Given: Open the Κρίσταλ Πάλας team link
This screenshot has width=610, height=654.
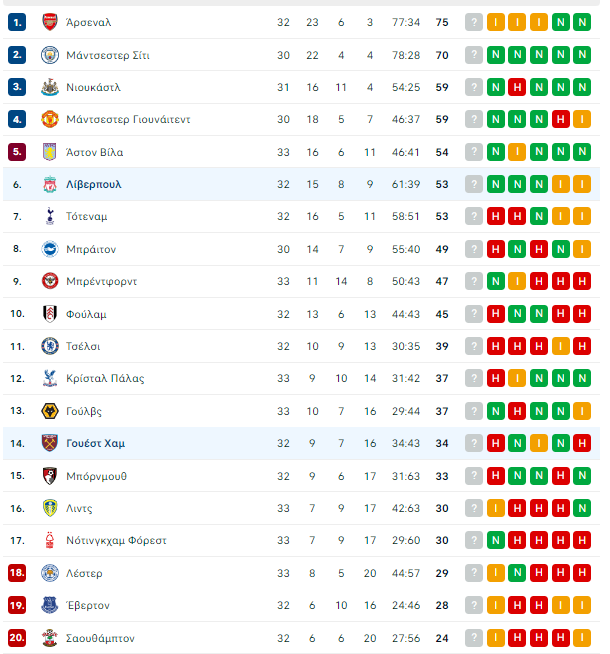Looking at the screenshot, I should click(x=105, y=379).
